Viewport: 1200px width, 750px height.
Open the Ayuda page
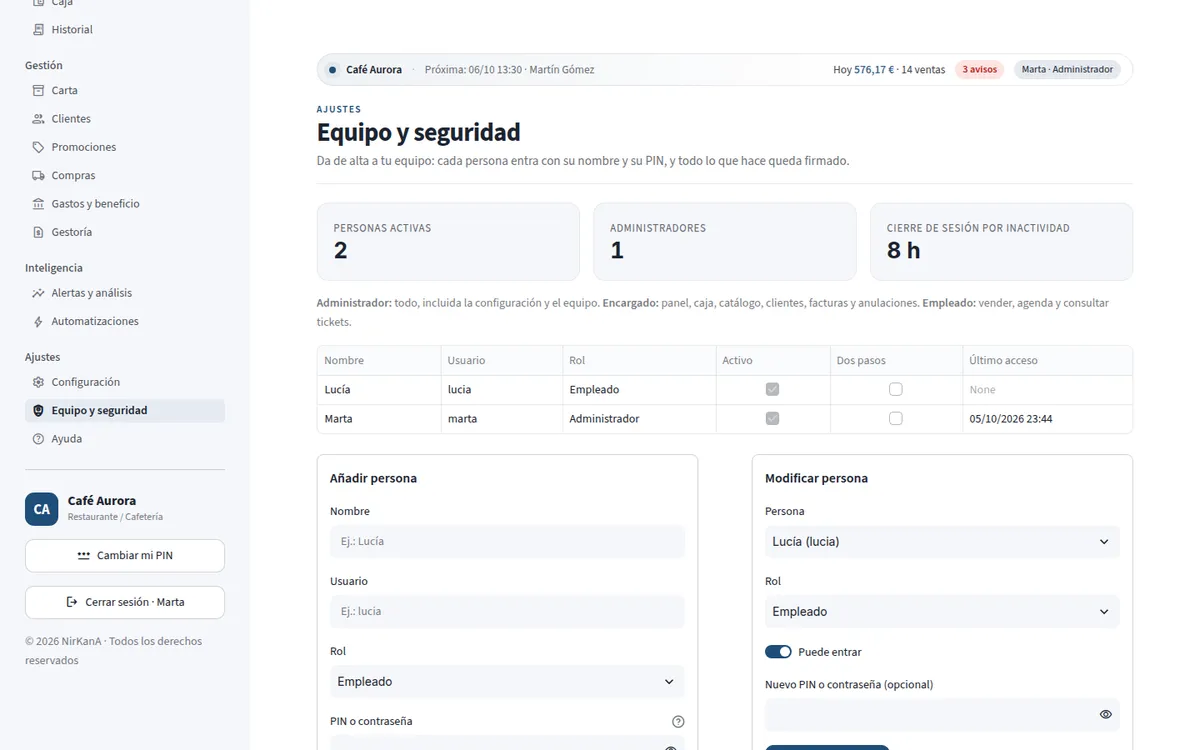pyautogui.click(x=125, y=439)
